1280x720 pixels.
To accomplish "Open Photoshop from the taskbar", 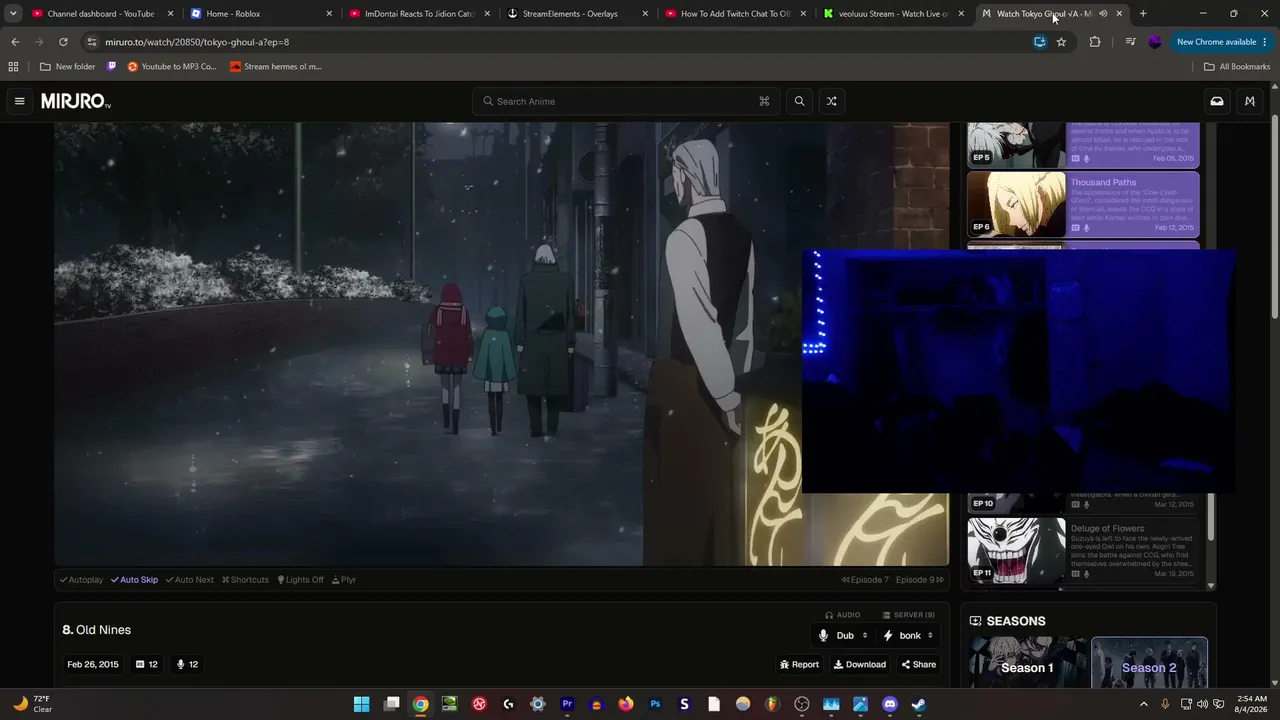I will pos(655,704).
